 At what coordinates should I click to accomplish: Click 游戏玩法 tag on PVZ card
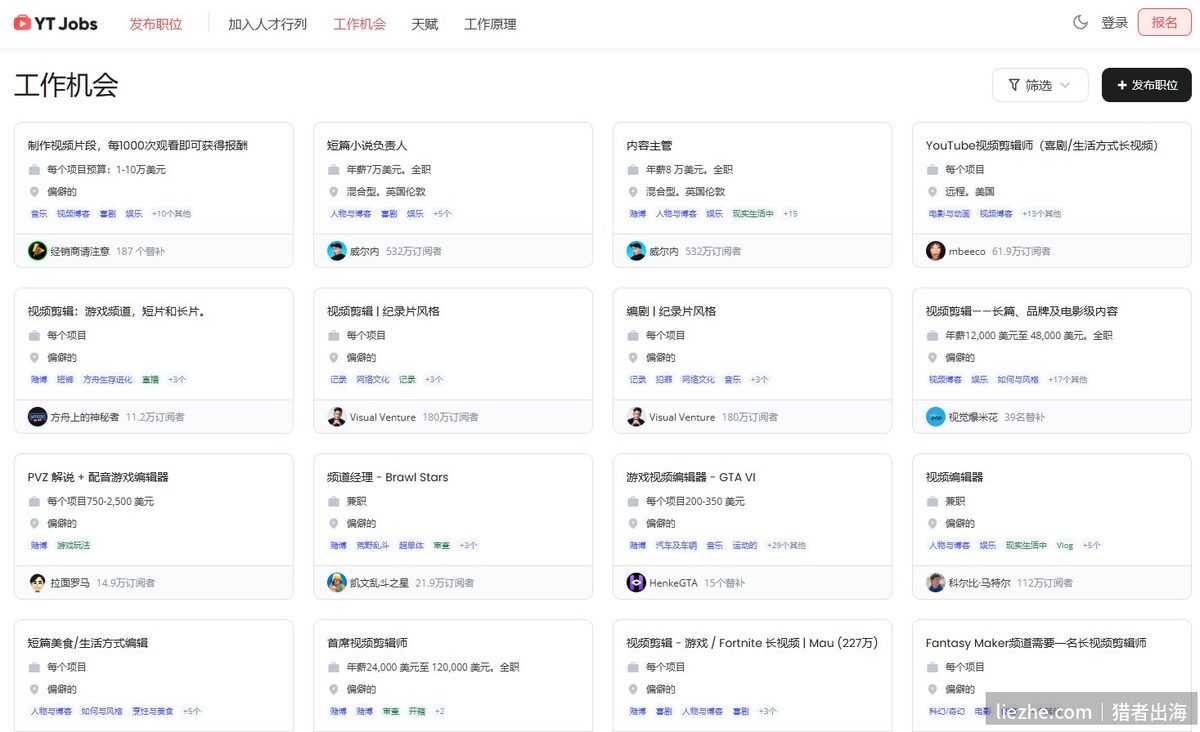click(73, 546)
